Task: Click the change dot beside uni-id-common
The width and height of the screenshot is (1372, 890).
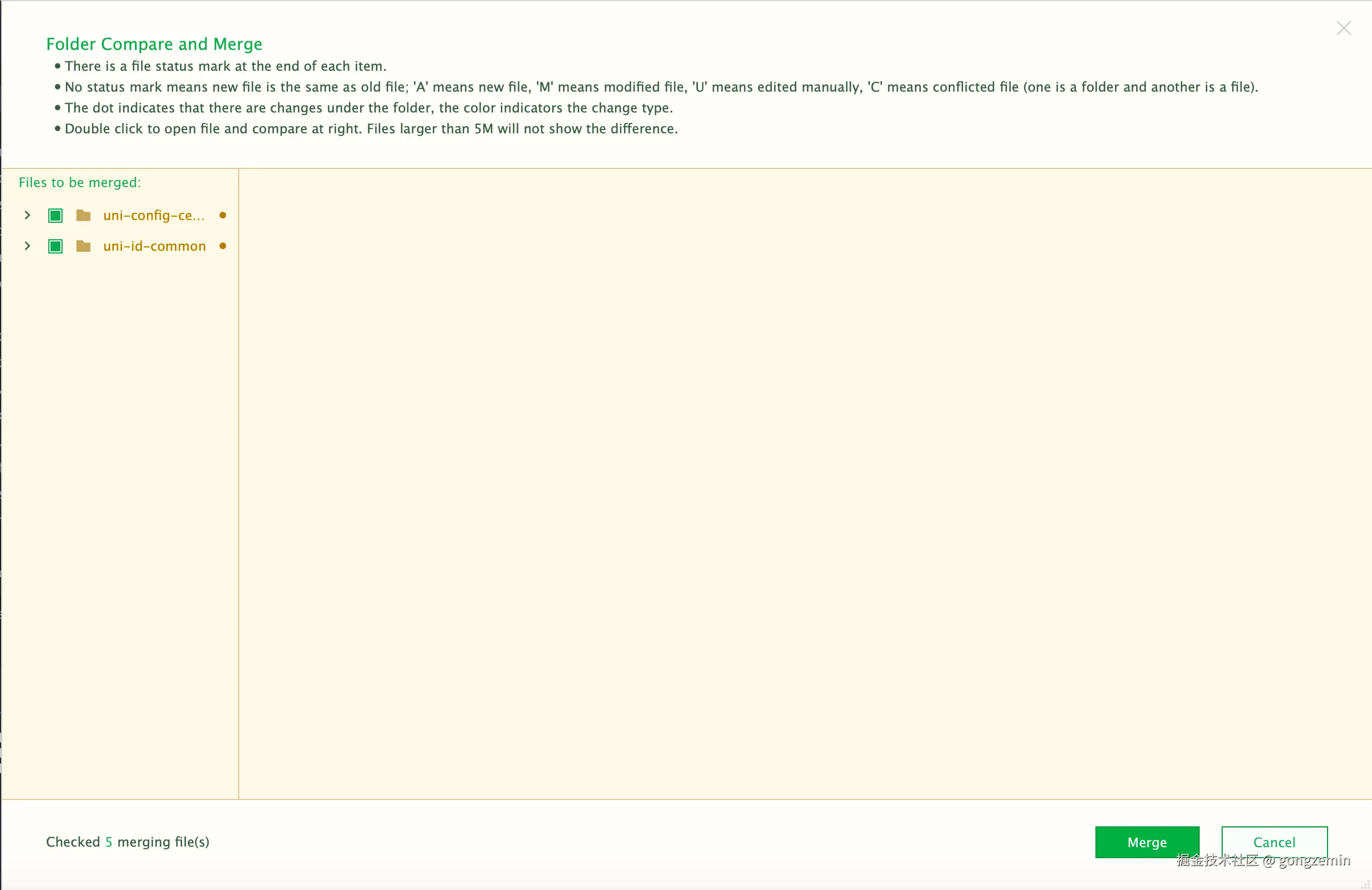Action: [x=223, y=246]
